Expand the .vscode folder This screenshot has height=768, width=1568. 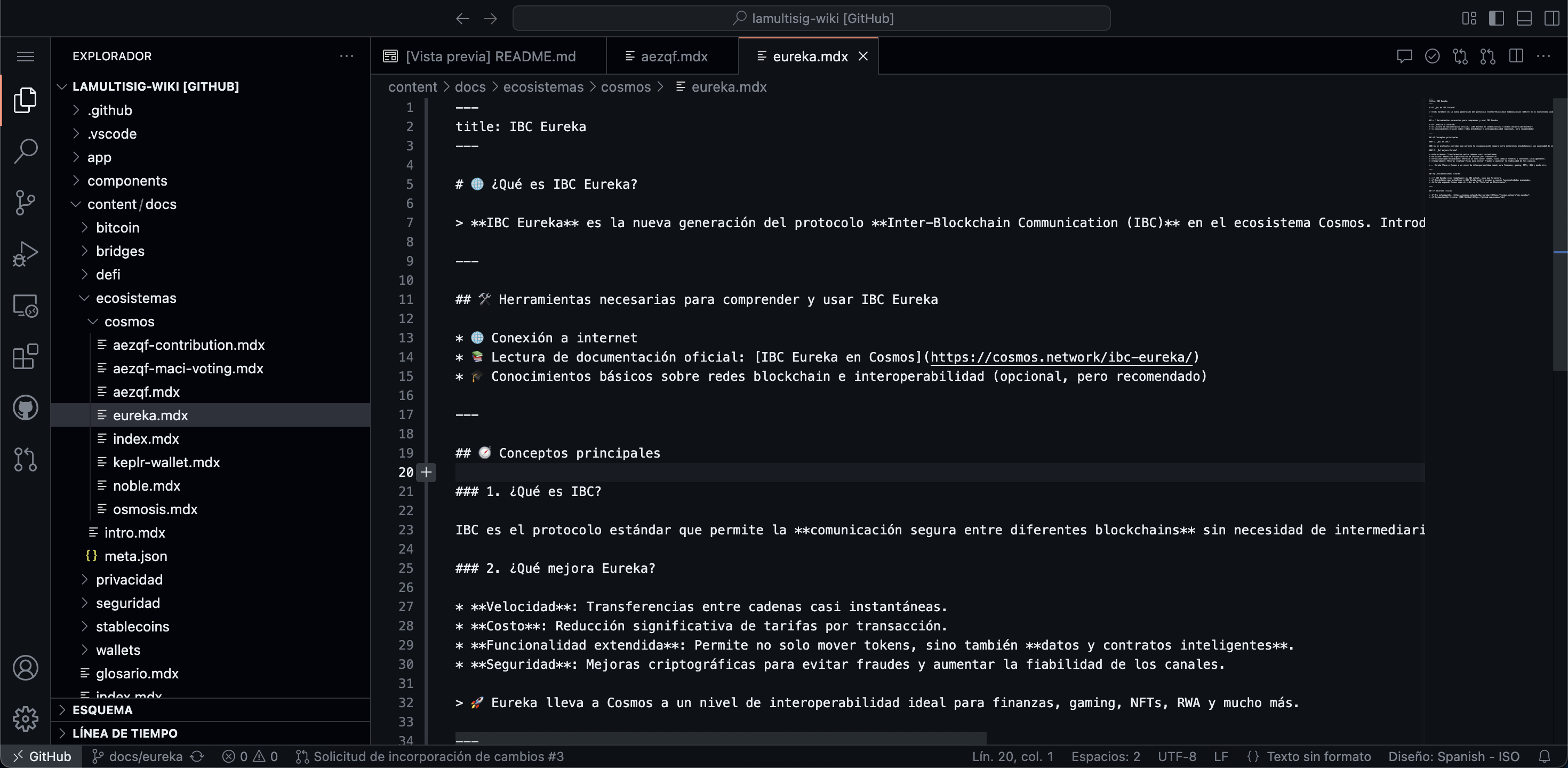[x=211, y=134]
